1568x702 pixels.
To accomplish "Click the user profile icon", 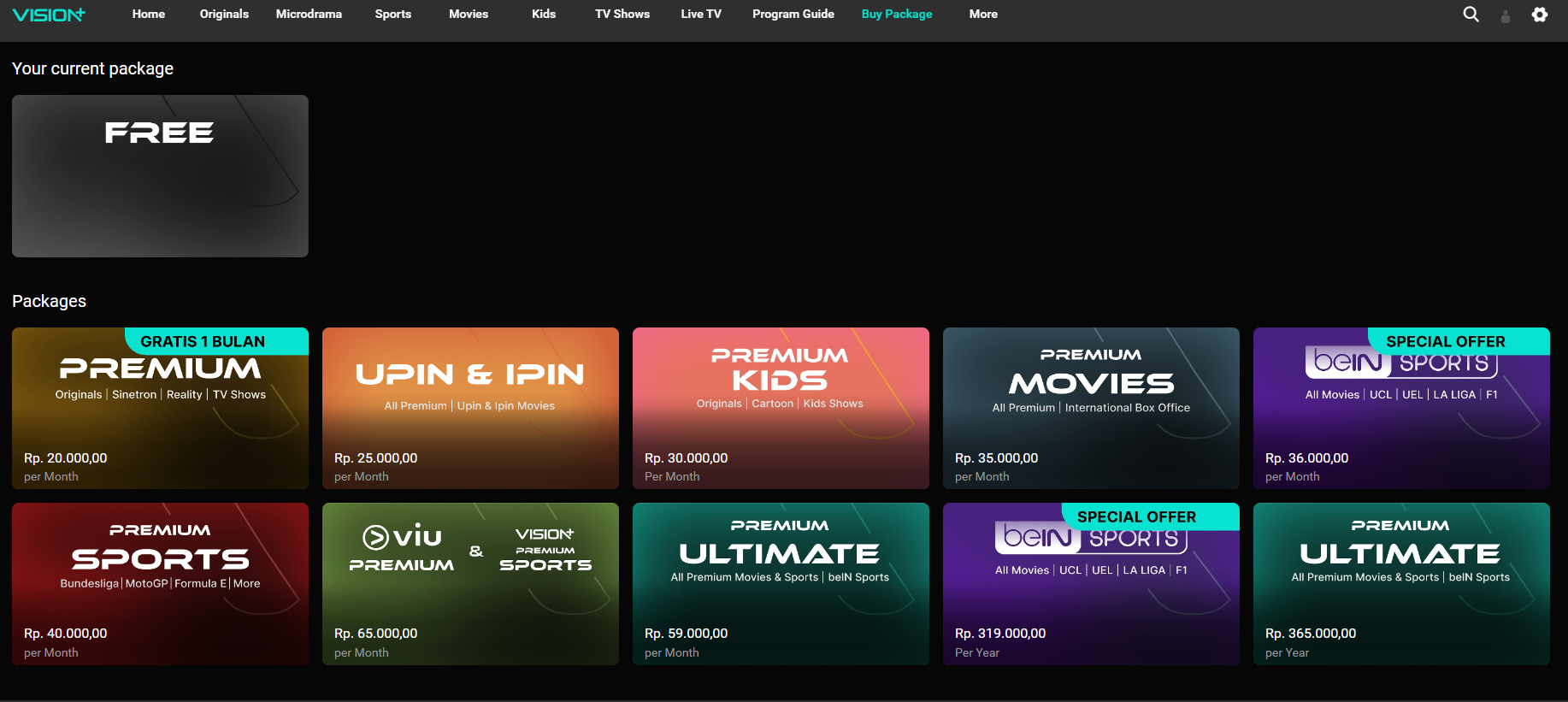I will tap(1506, 16).
